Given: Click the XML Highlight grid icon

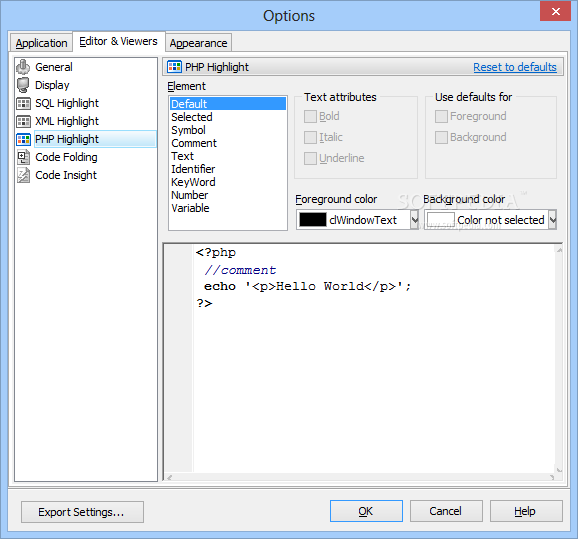Looking at the screenshot, I should 23,121.
